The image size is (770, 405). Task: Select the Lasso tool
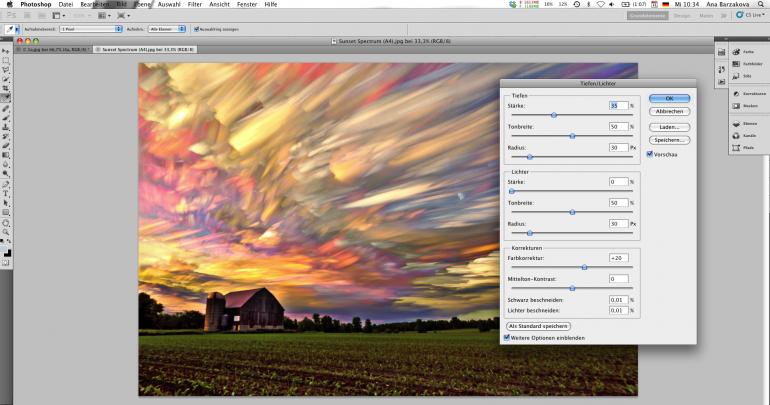[5, 70]
